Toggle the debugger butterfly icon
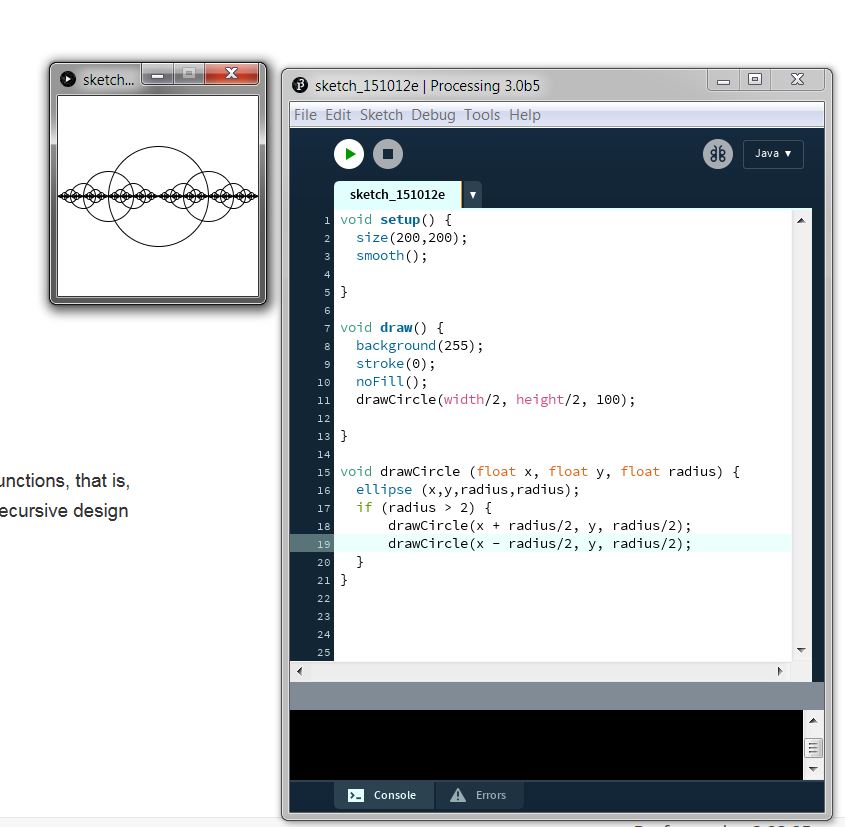 coord(717,154)
